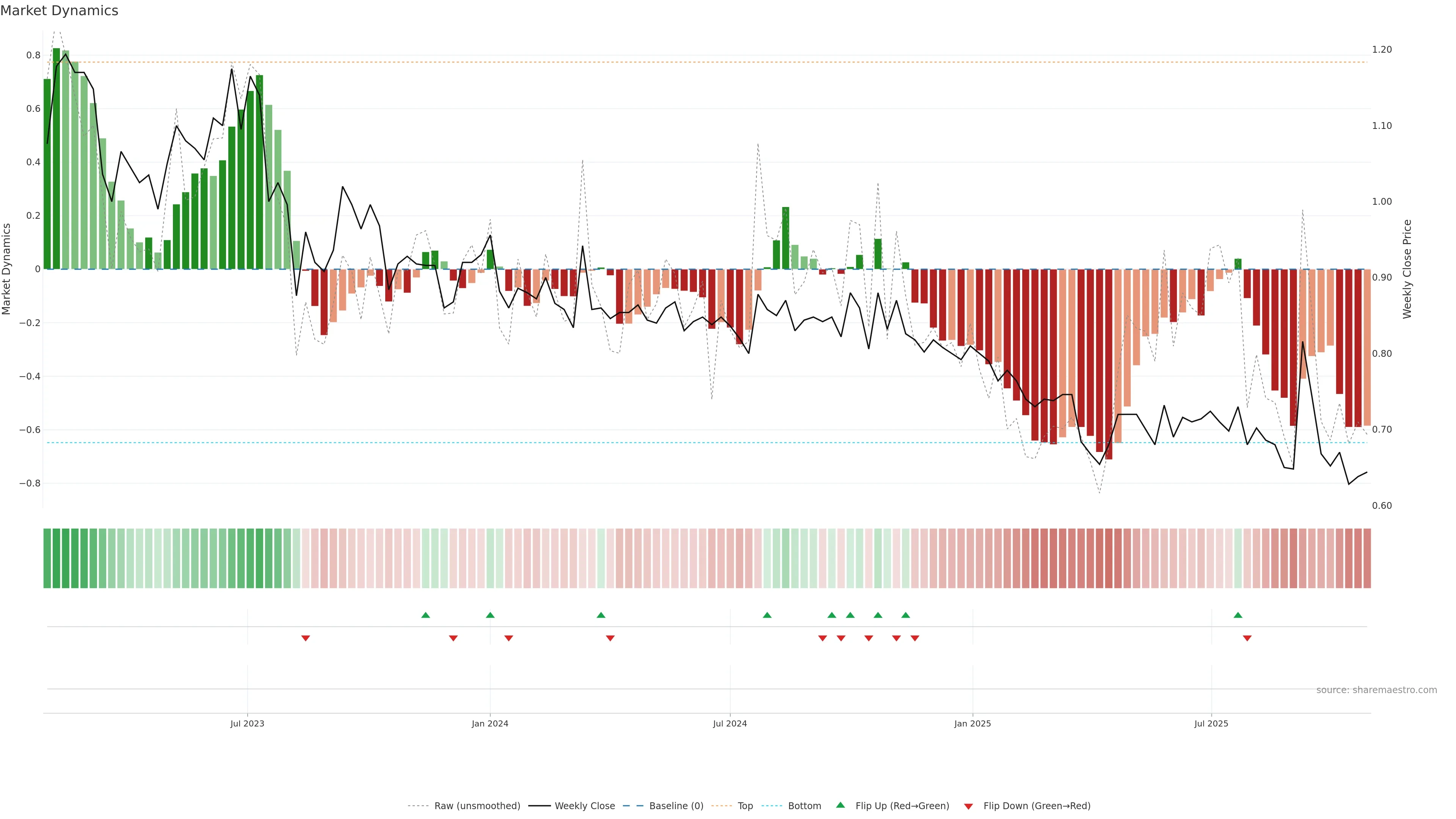This screenshot has height=819, width=1456.
Task: Click the Weekly Close Price axis title
Action: click(x=1407, y=269)
